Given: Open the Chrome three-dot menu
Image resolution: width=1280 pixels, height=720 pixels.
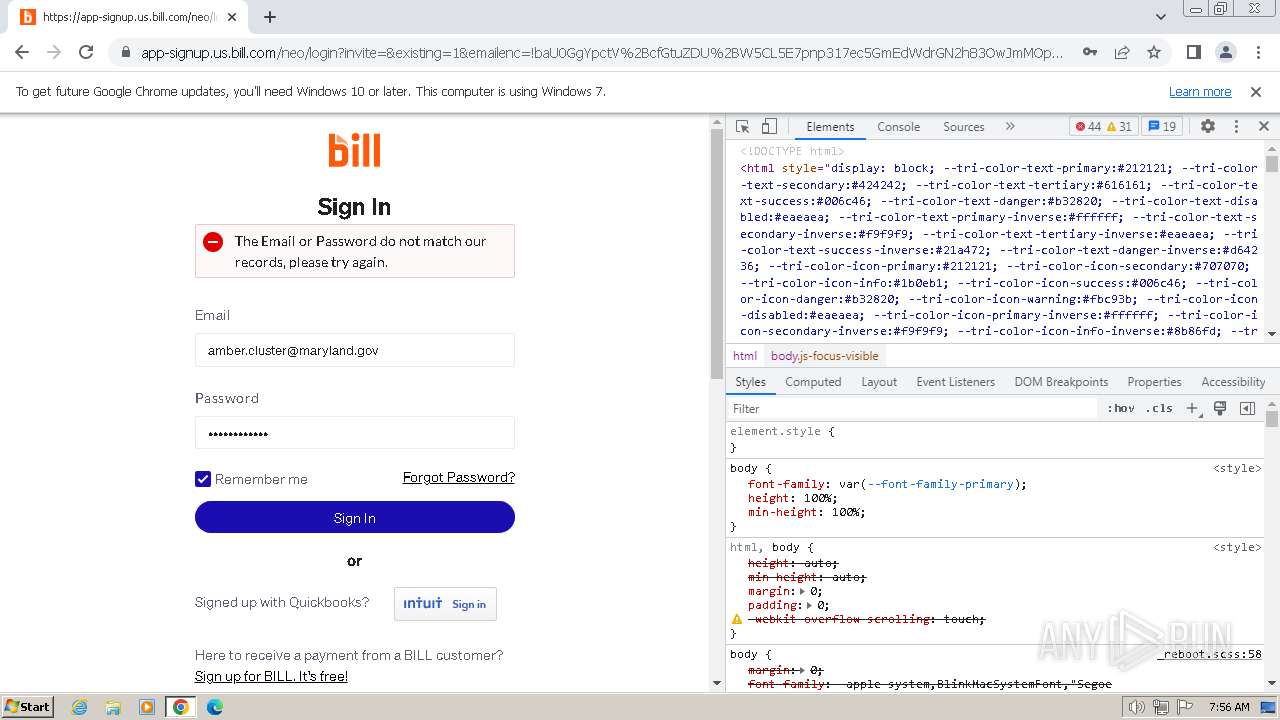Looking at the screenshot, I should click(x=1257, y=52).
